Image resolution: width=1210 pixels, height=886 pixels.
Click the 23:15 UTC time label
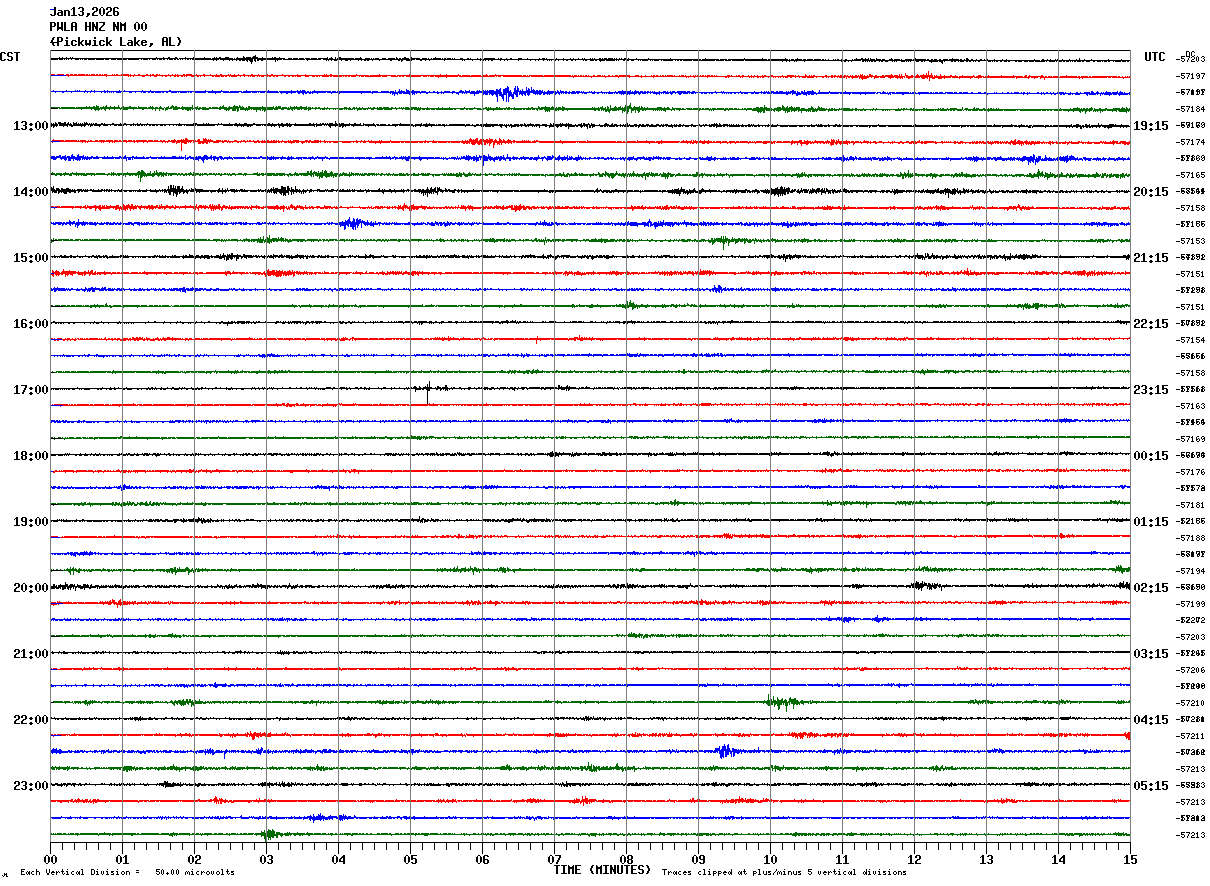coord(1150,390)
